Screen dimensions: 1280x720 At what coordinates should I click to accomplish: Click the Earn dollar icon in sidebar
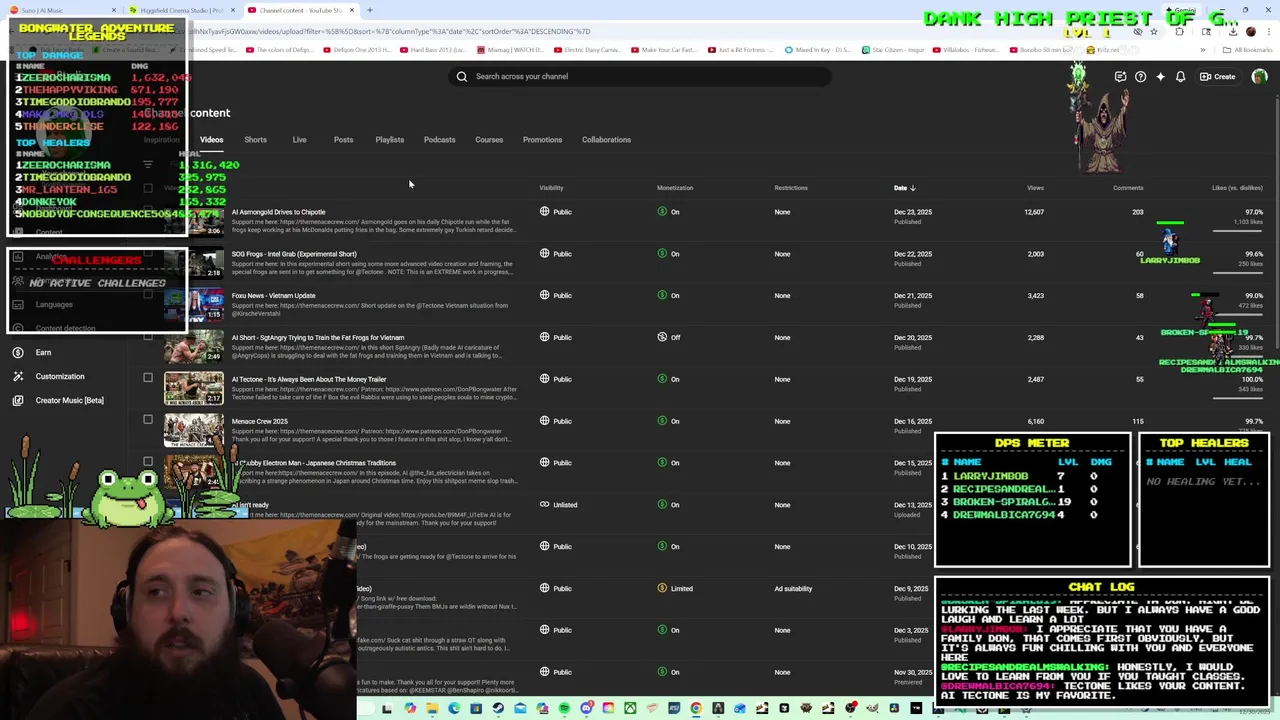tap(18, 352)
